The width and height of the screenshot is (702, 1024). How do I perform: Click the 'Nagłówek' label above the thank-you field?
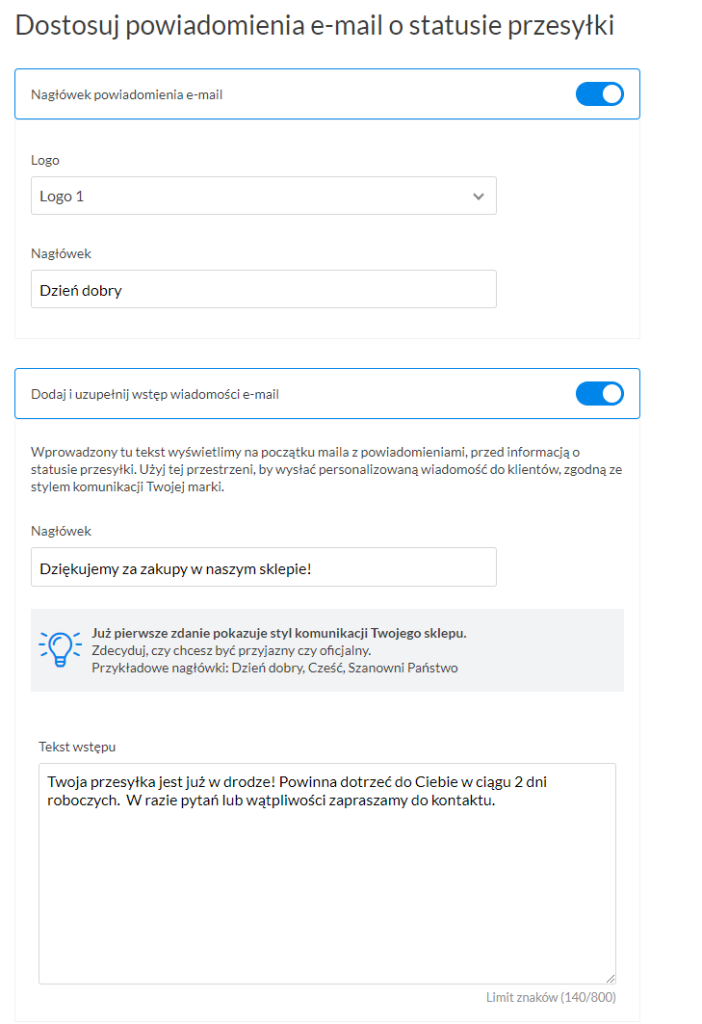click(61, 531)
